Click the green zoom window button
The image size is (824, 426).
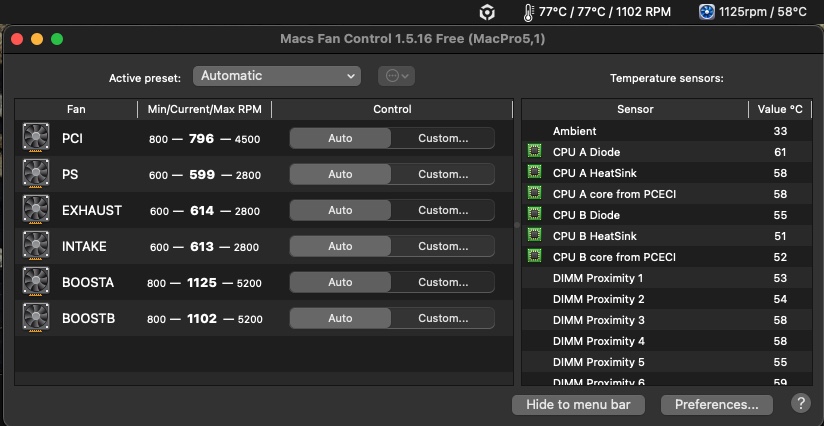[x=57, y=39]
